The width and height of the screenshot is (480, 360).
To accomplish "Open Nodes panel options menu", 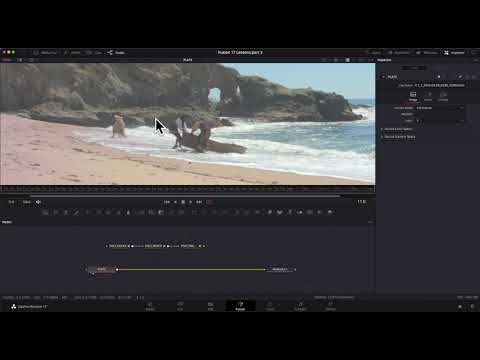I will point(370,222).
